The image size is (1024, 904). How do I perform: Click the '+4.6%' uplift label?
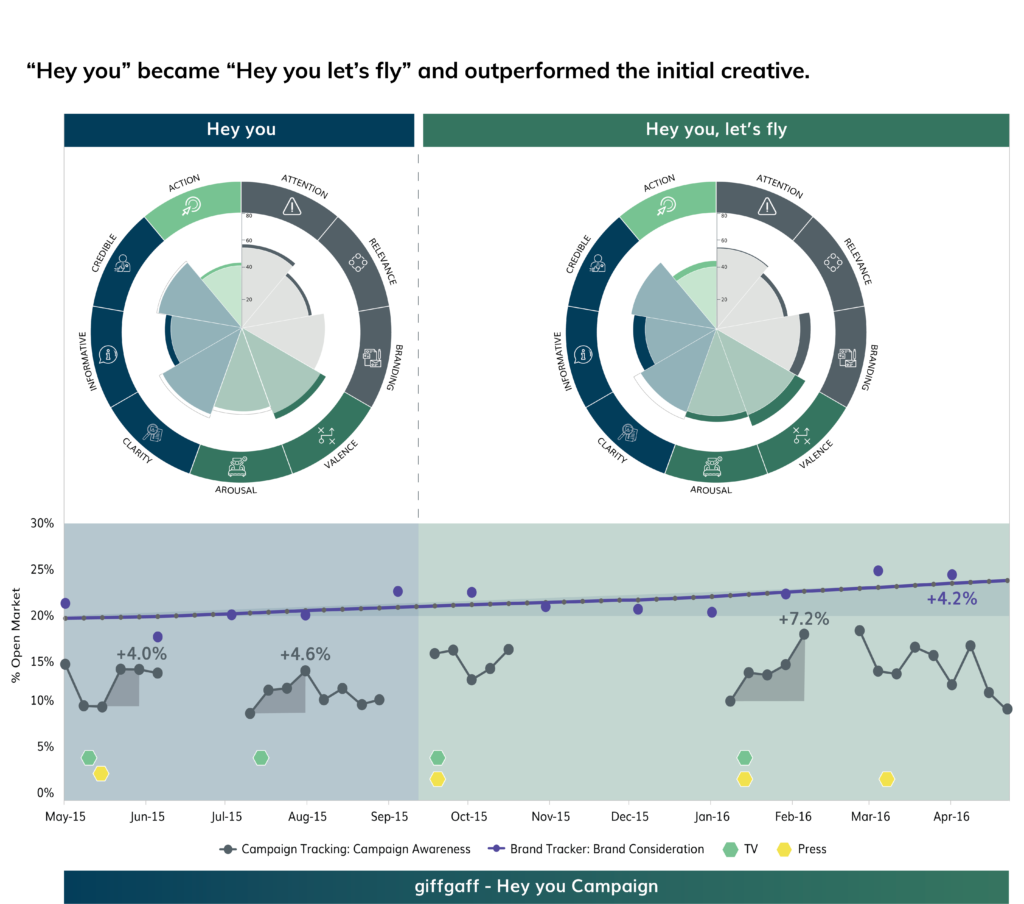click(x=305, y=654)
